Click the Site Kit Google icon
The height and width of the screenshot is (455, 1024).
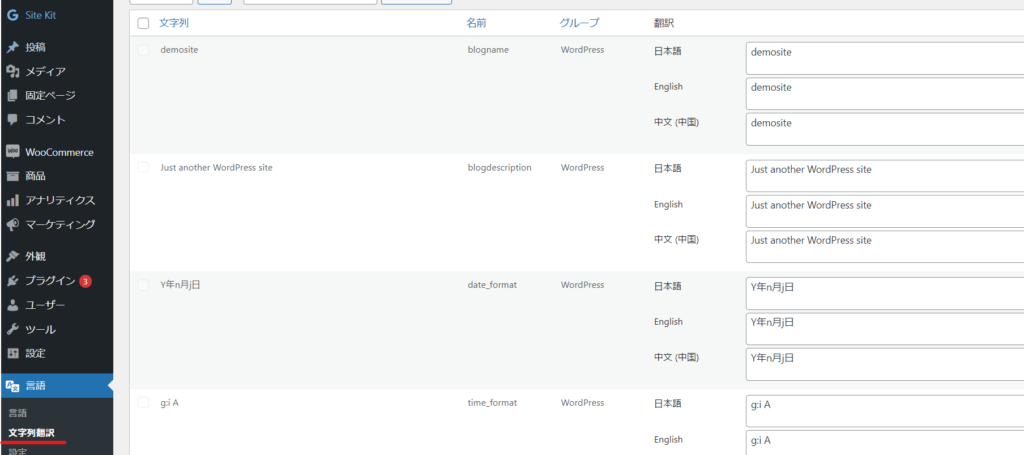13,16
